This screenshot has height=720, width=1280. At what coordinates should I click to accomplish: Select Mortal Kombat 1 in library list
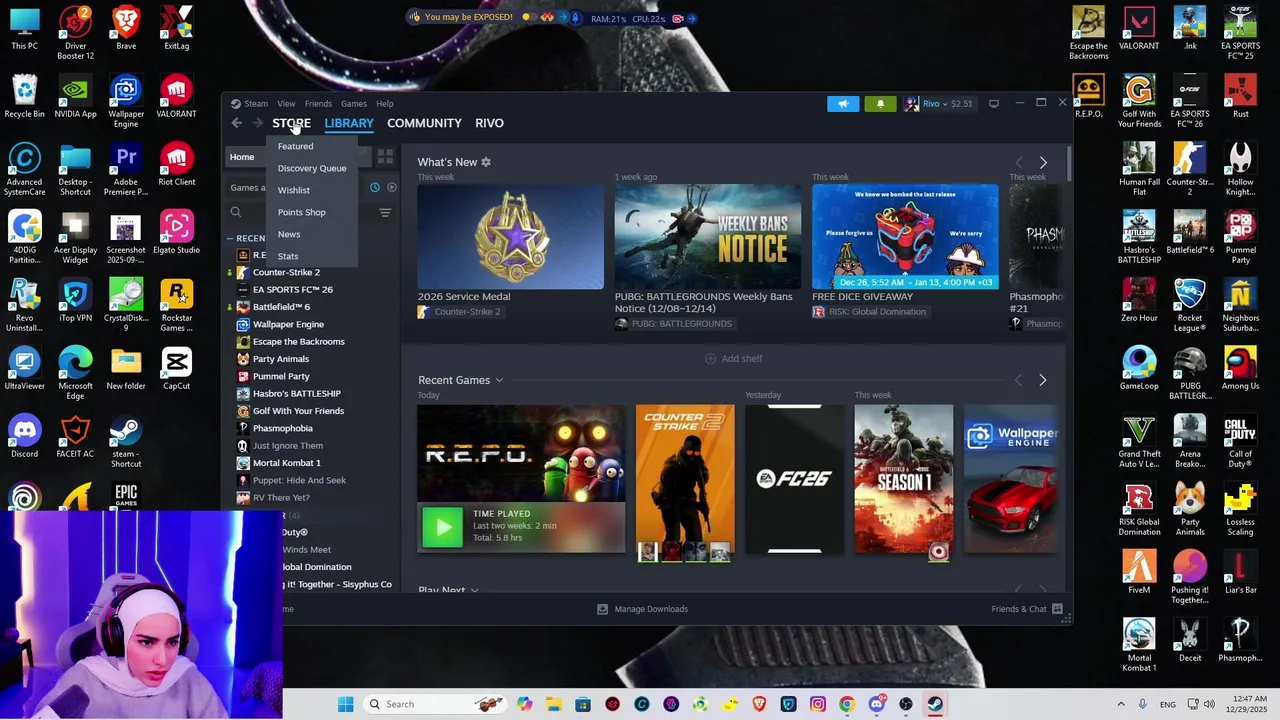(x=286, y=463)
